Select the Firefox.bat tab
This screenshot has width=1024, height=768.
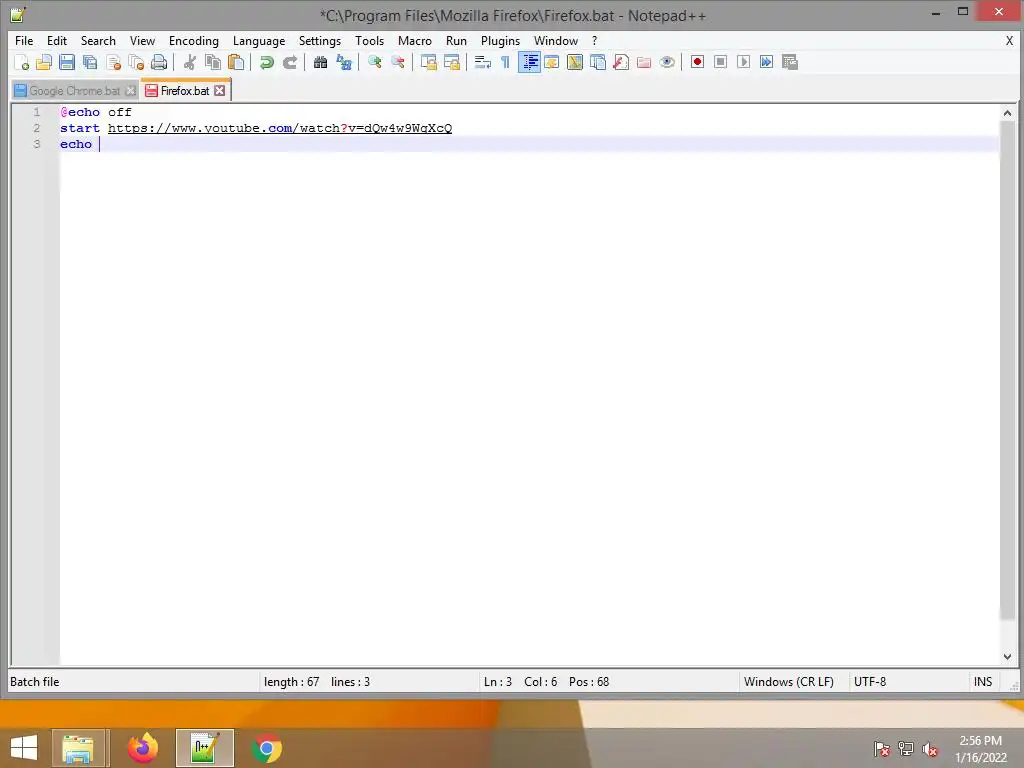pyautogui.click(x=185, y=91)
